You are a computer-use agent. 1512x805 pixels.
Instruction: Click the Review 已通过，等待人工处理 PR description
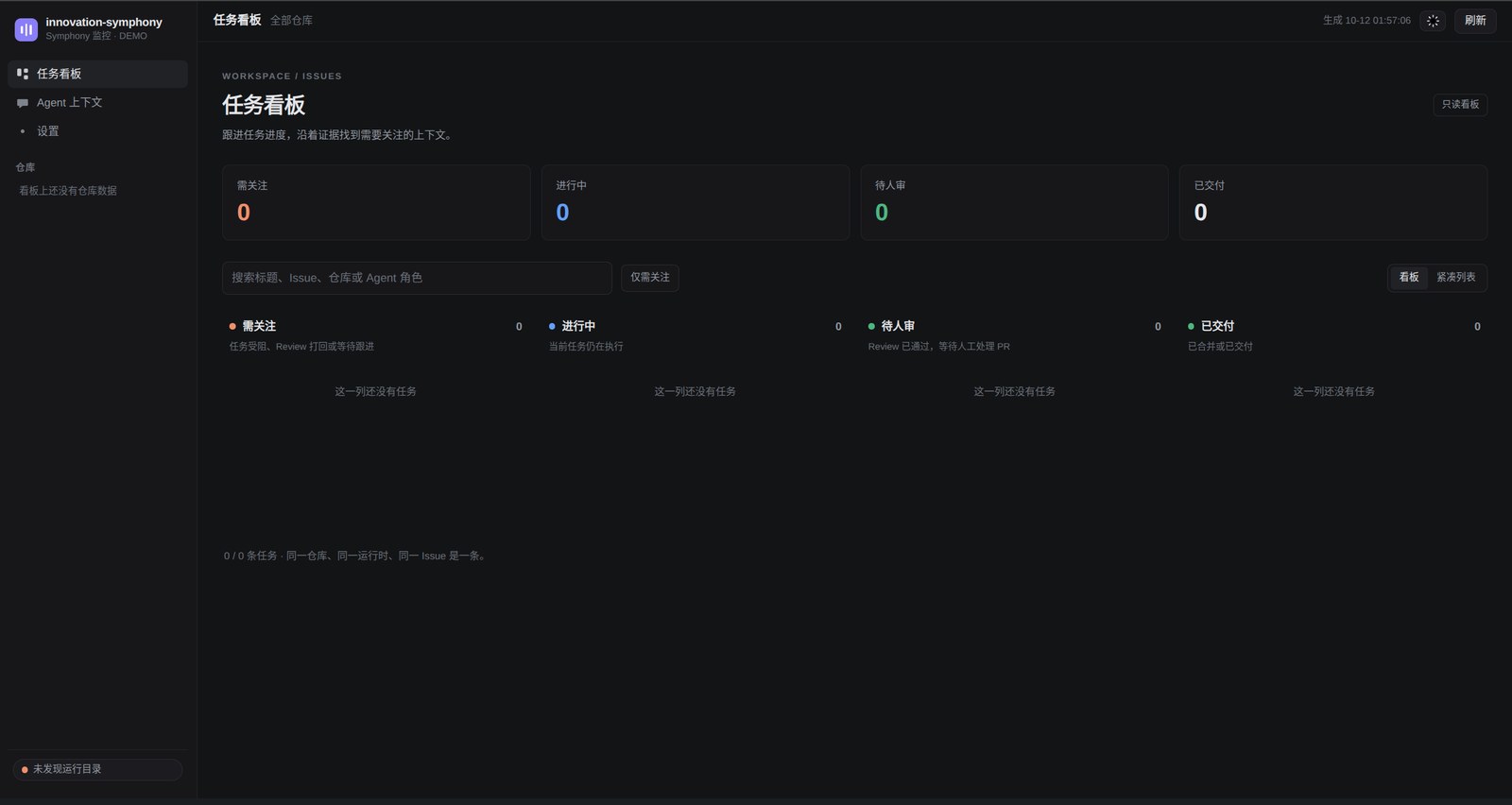coord(938,347)
